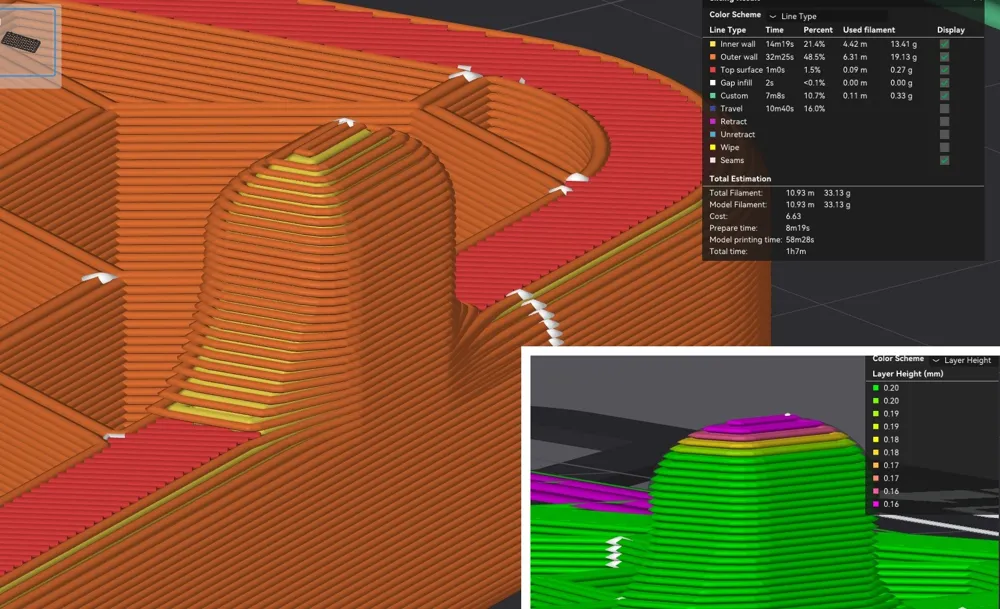Click the Inner wall label
The height and width of the screenshot is (609, 1000).
[737, 44]
